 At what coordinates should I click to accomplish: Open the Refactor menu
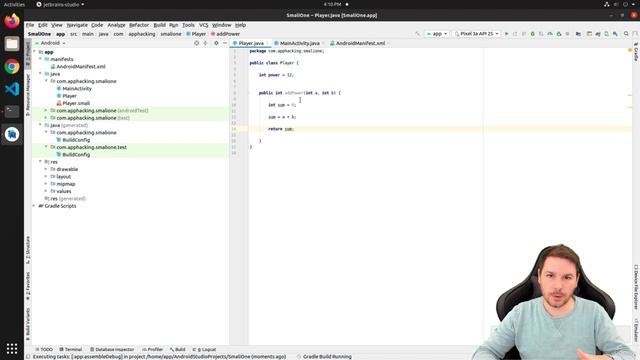pyautogui.click(x=139, y=25)
